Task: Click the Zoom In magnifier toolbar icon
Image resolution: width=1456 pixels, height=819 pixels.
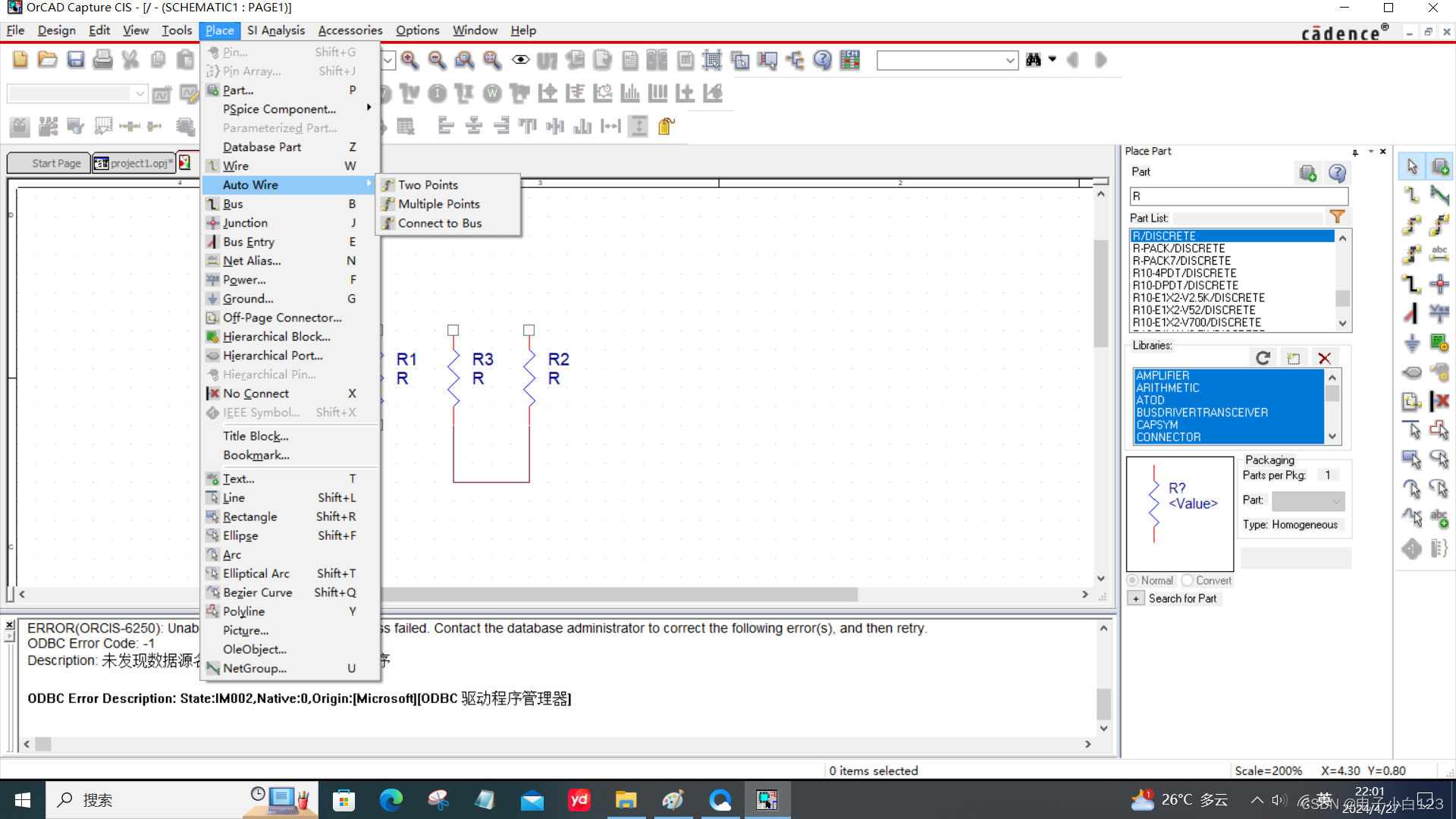Action: point(410,60)
